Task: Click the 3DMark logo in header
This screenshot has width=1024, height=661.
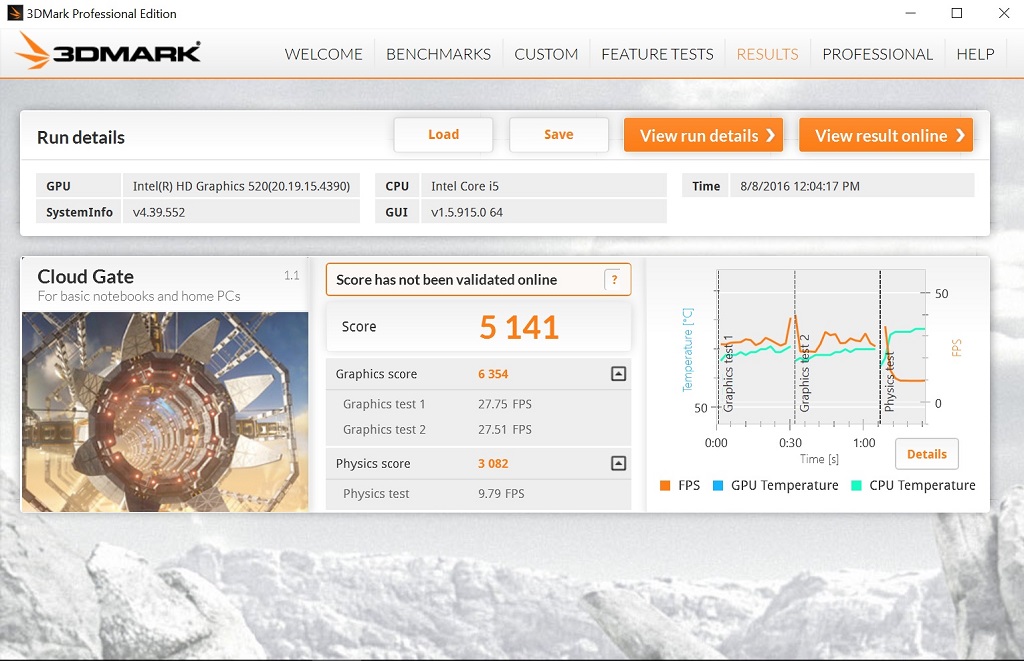Action: 108,51
